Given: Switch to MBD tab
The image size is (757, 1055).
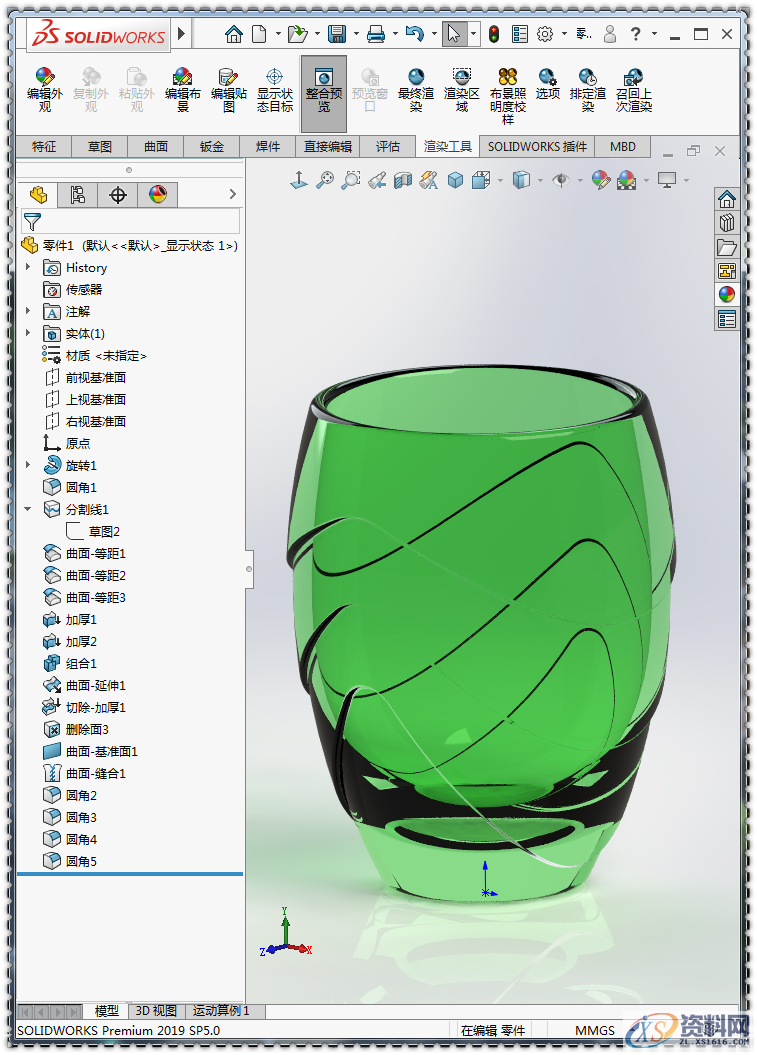Looking at the screenshot, I should (x=622, y=147).
